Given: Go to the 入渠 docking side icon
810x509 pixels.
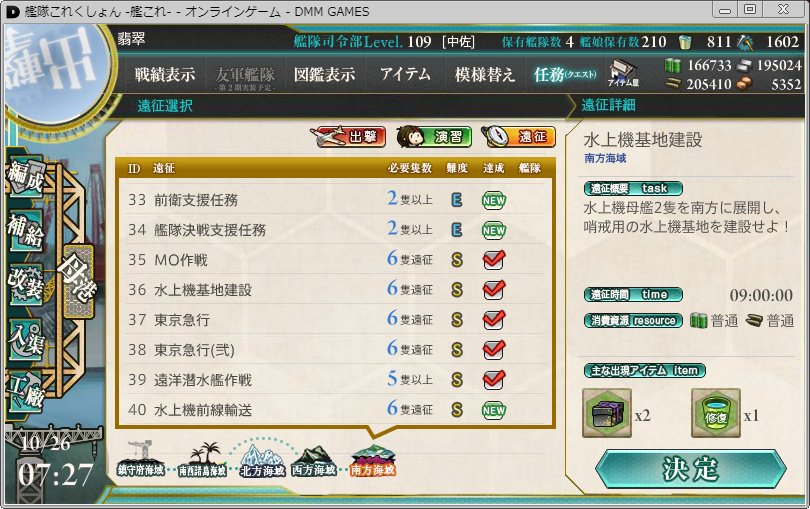Looking at the screenshot, I should pos(26,339).
